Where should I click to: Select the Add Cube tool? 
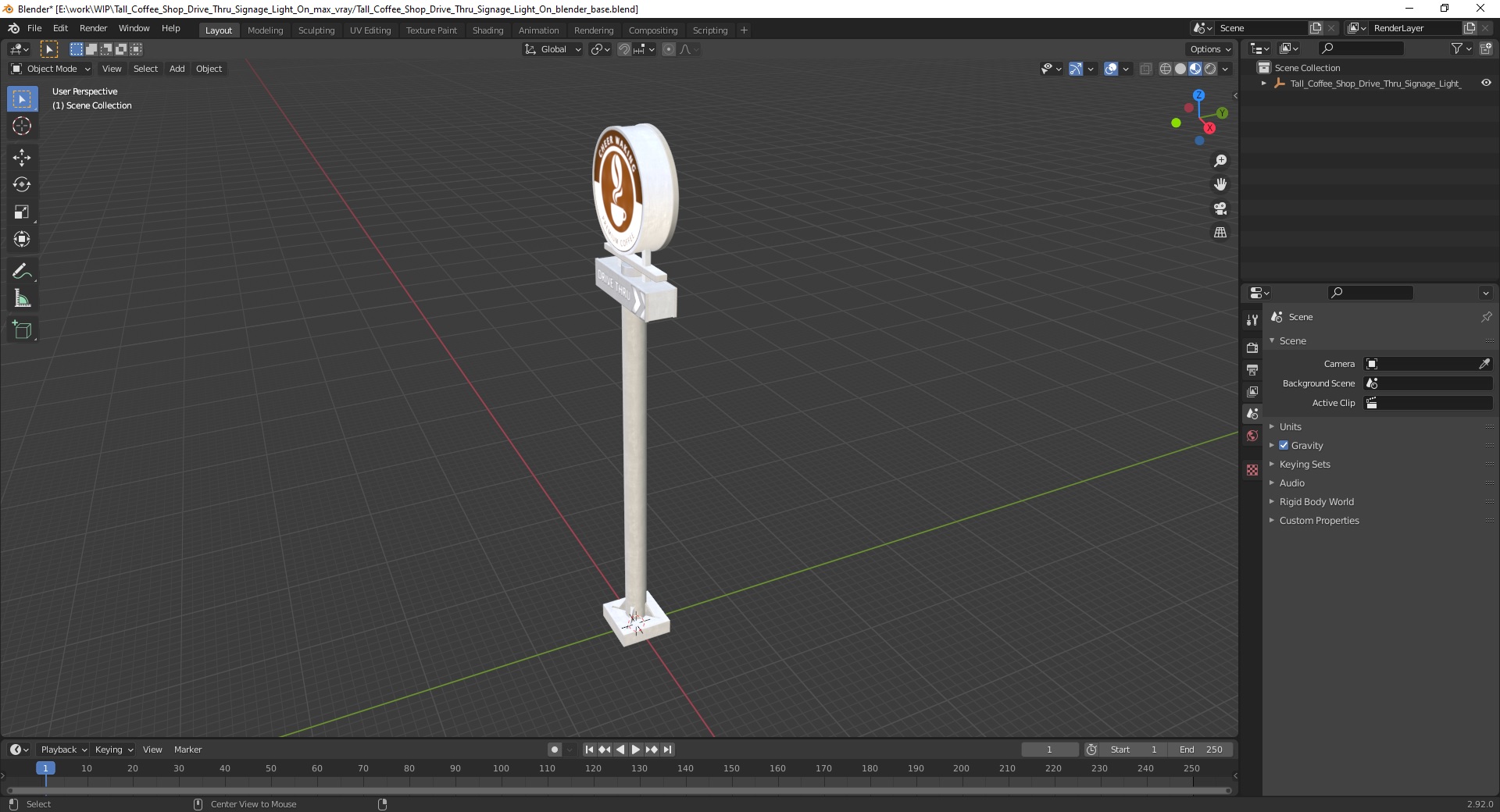22,330
